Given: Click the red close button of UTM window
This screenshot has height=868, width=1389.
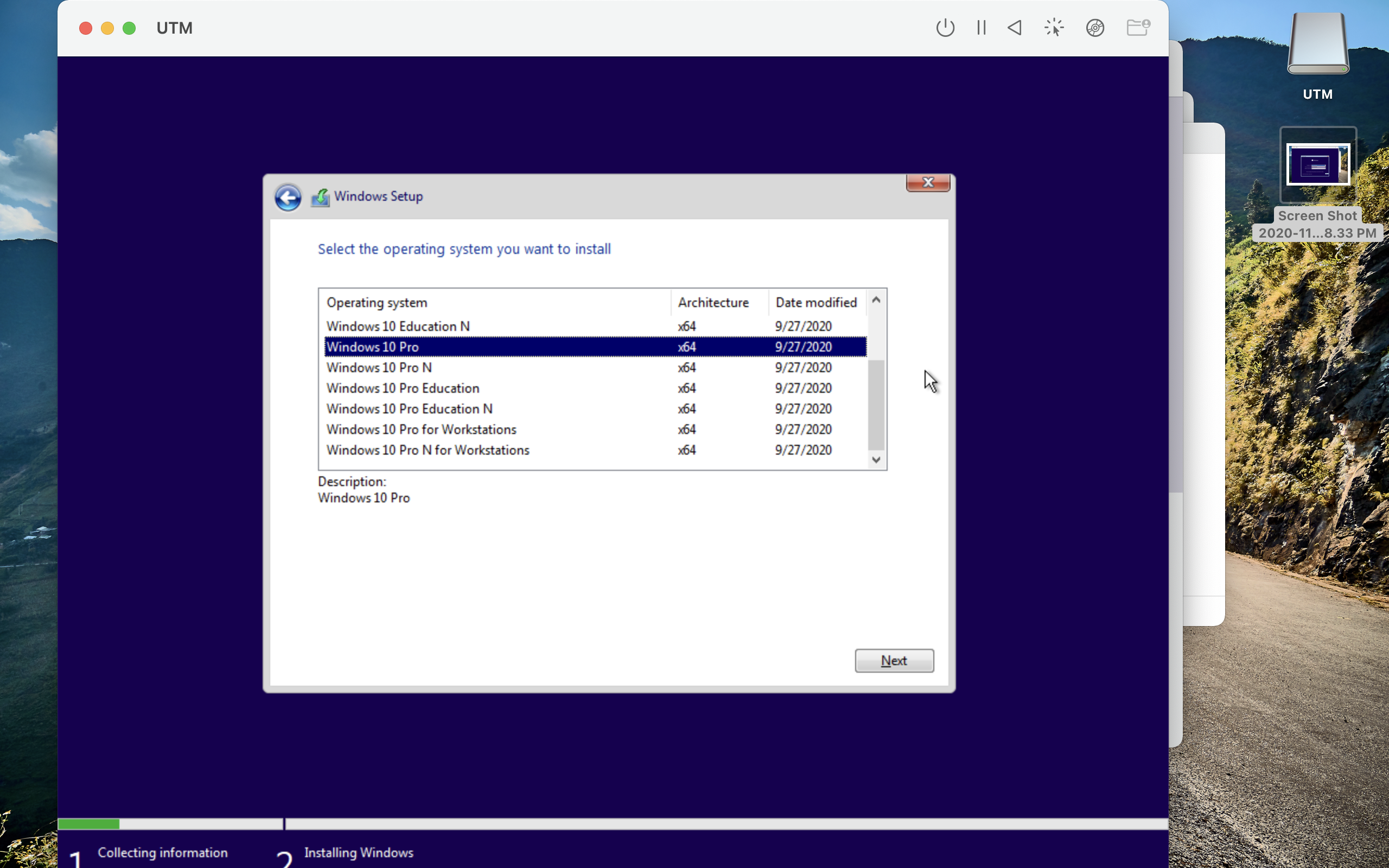Looking at the screenshot, I should [86, 28].
